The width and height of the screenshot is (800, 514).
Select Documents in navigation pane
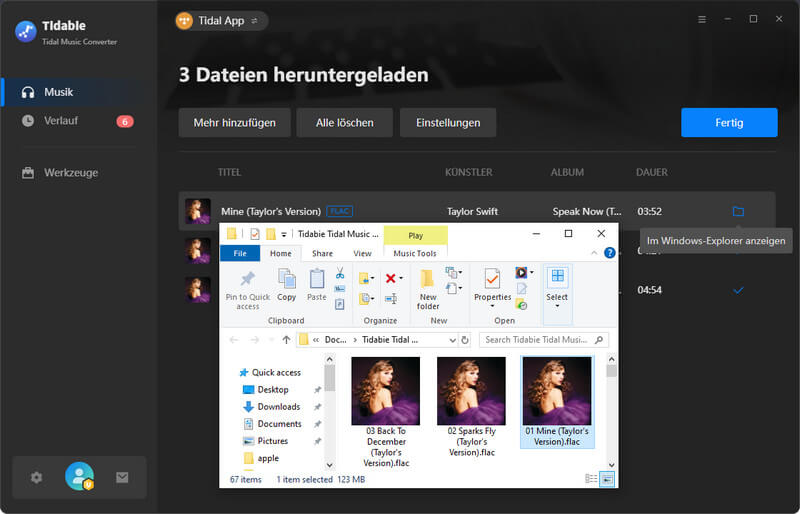coord(280,424)
